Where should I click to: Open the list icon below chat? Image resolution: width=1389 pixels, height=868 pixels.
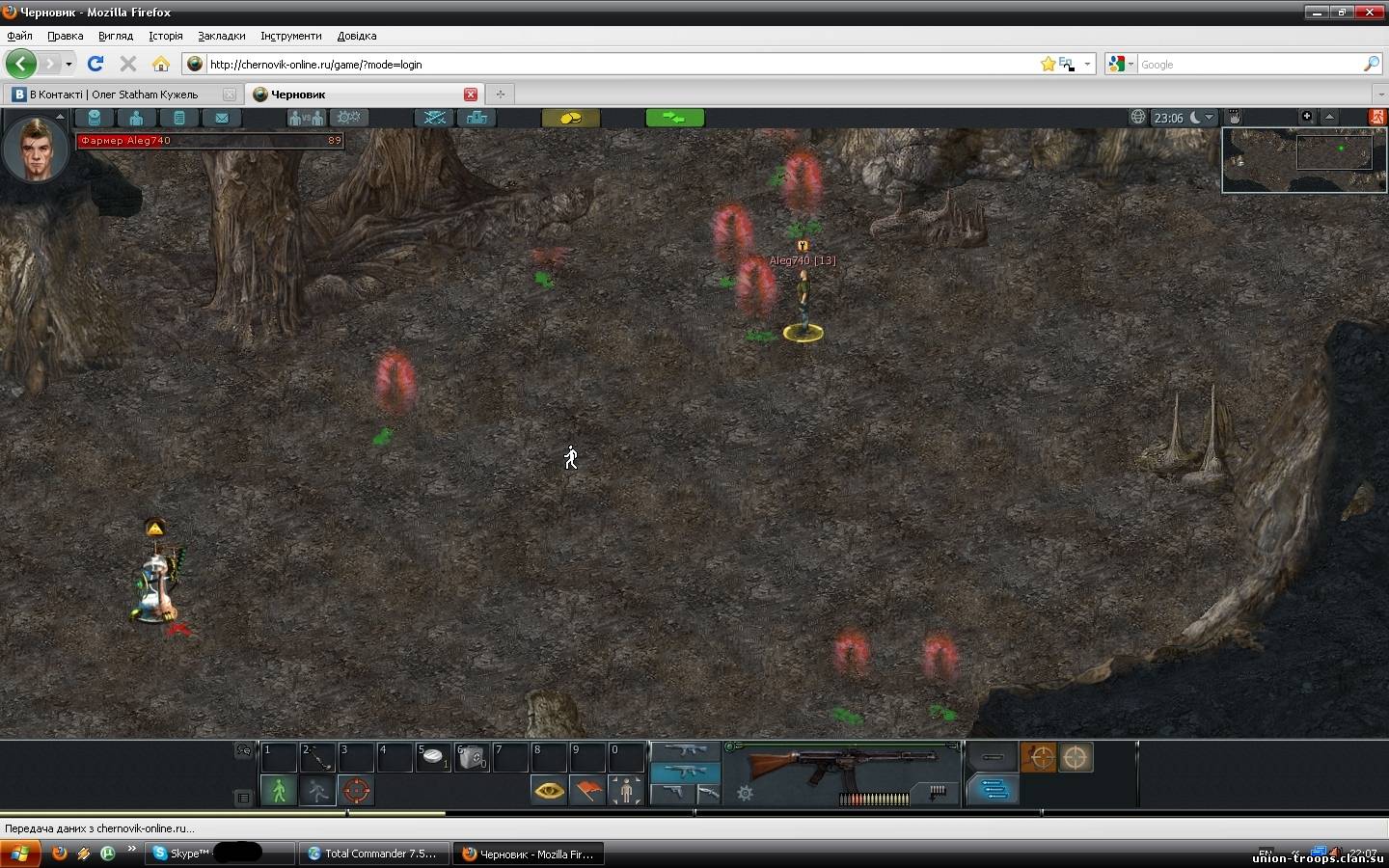(x=244, y=798)
